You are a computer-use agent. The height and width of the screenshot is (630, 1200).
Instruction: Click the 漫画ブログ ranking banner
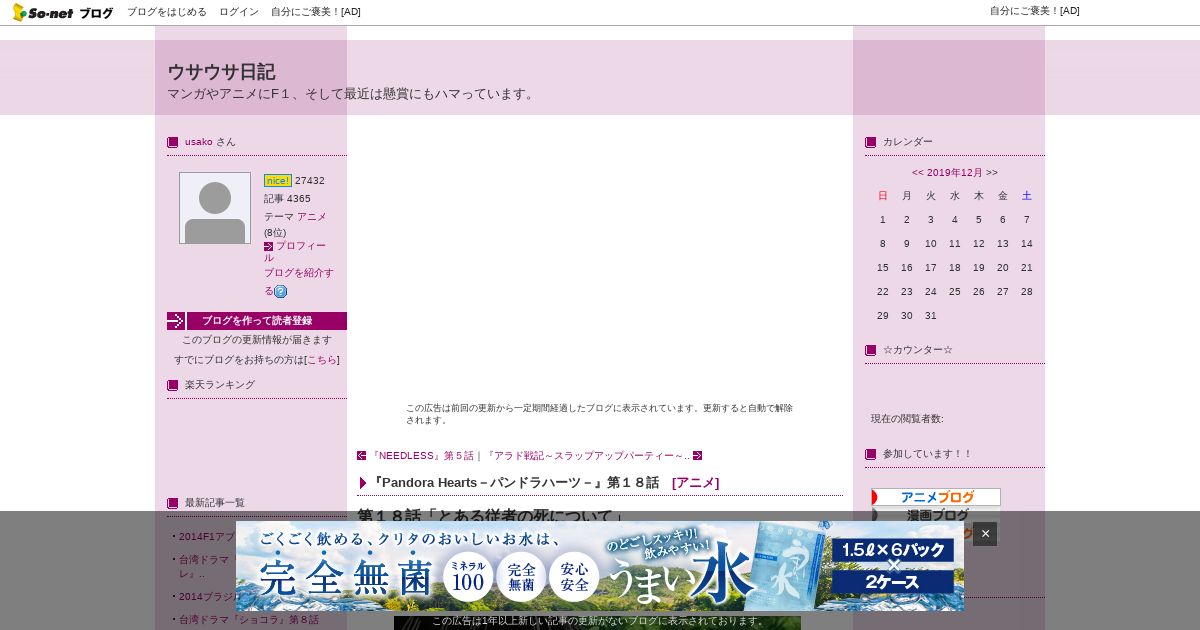[x=936, y=515]
